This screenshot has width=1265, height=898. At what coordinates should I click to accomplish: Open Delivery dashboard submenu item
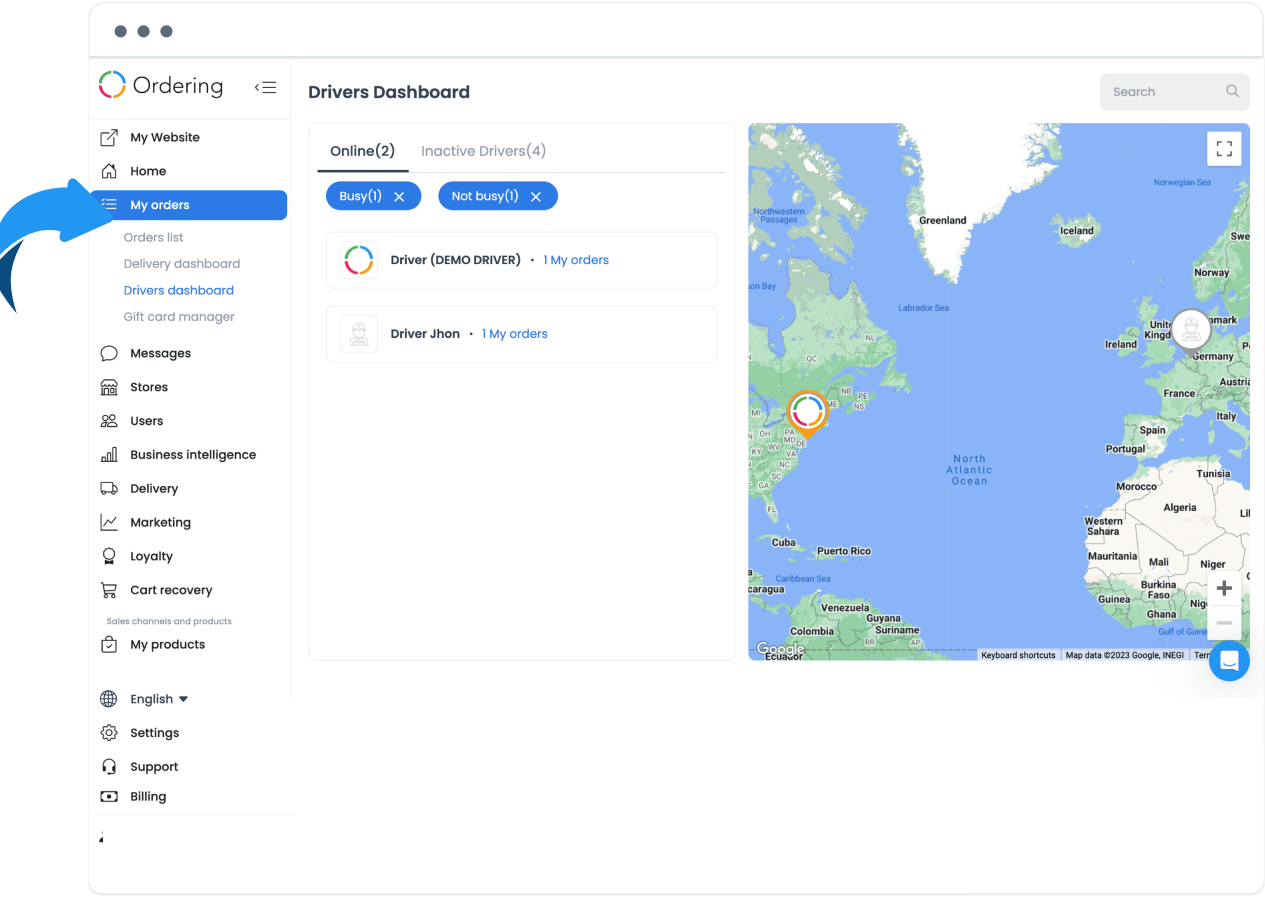coord(182,264)
